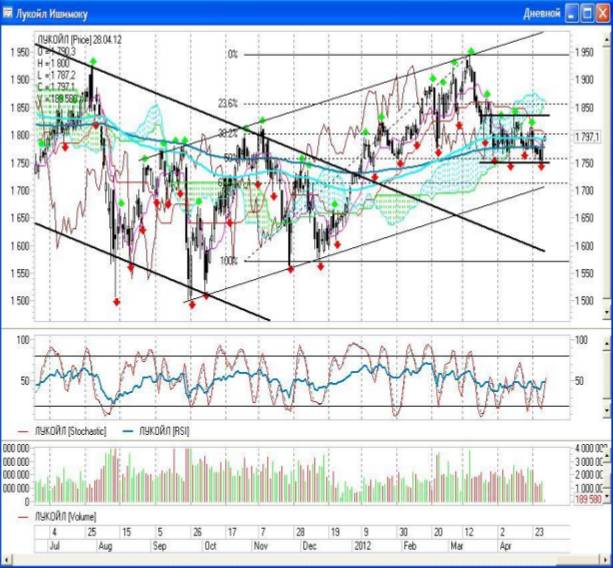The image size is (613, 568).
Task: Click the Stochastic/RSI panel scroll-up arrow
Action: (607, 343)
